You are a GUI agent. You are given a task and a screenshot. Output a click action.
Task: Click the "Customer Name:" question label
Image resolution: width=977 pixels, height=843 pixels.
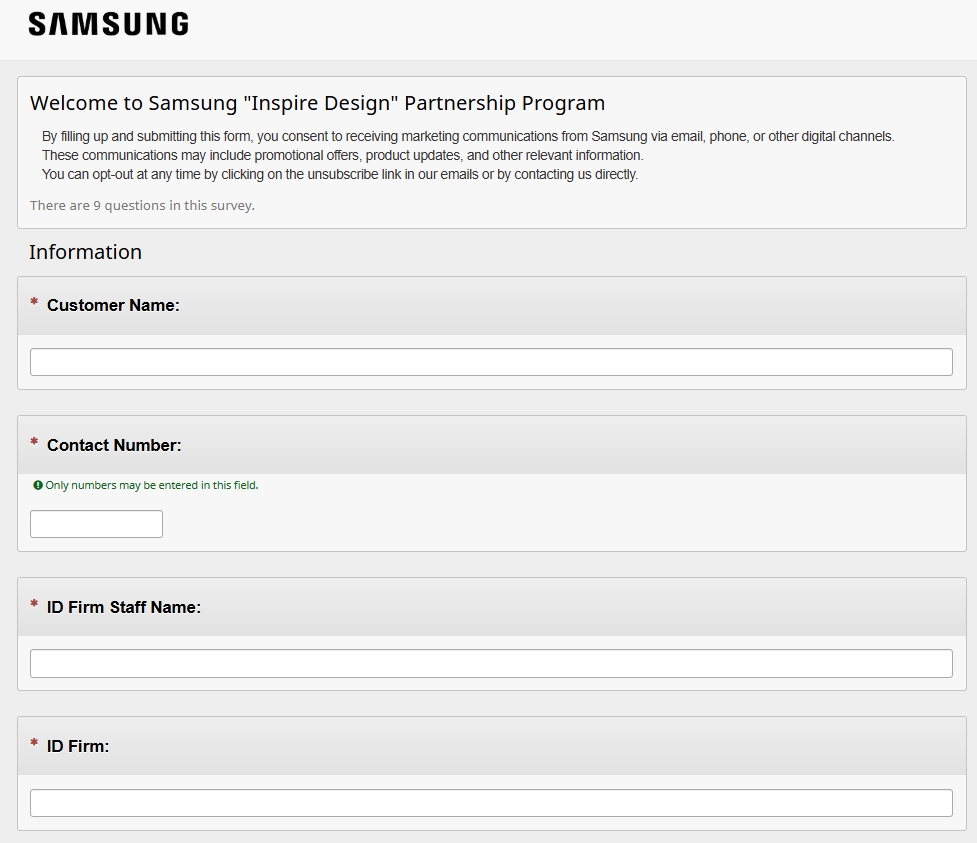113,305
